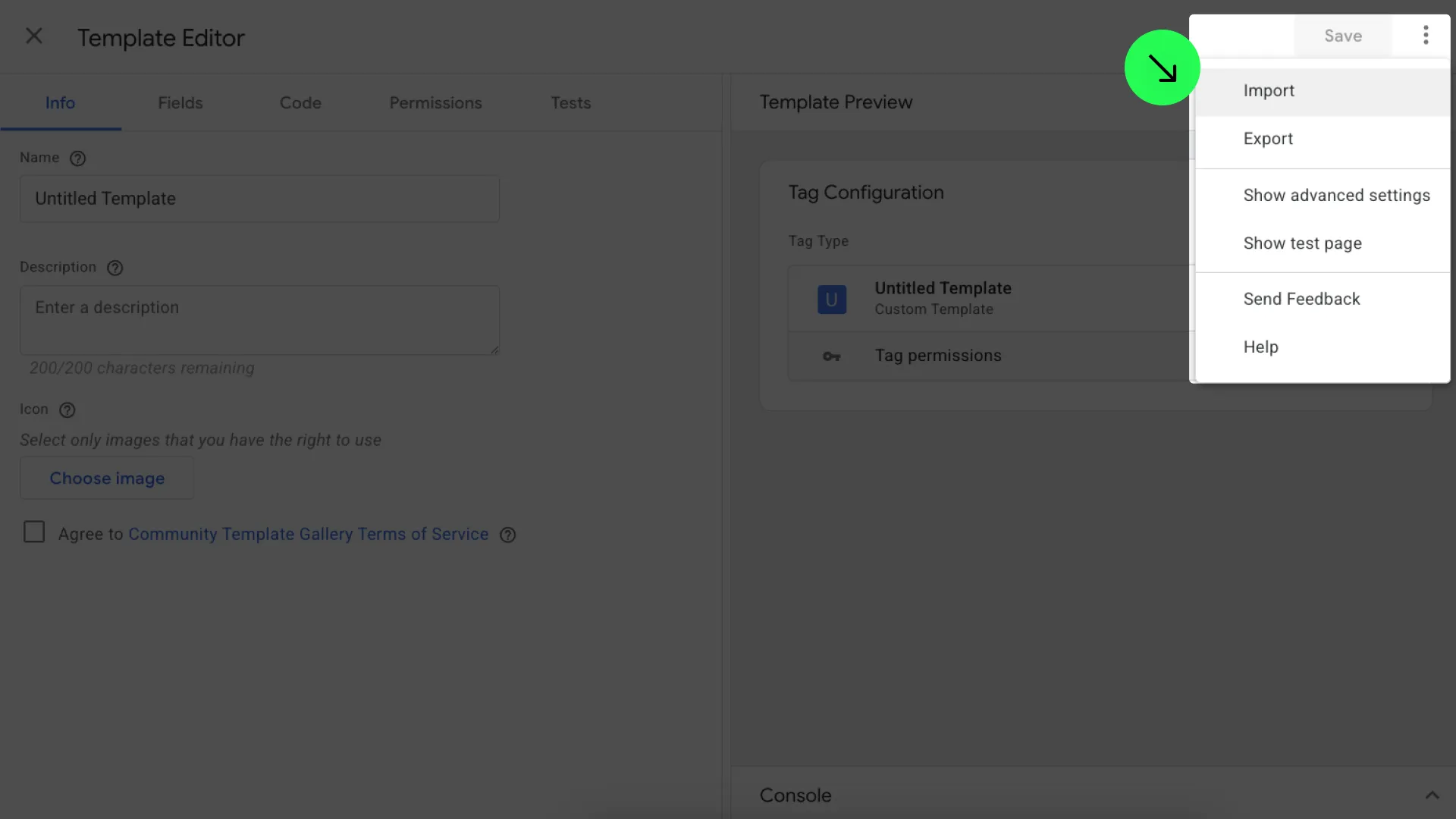Click into the Description text area

(x=259, y=320)
